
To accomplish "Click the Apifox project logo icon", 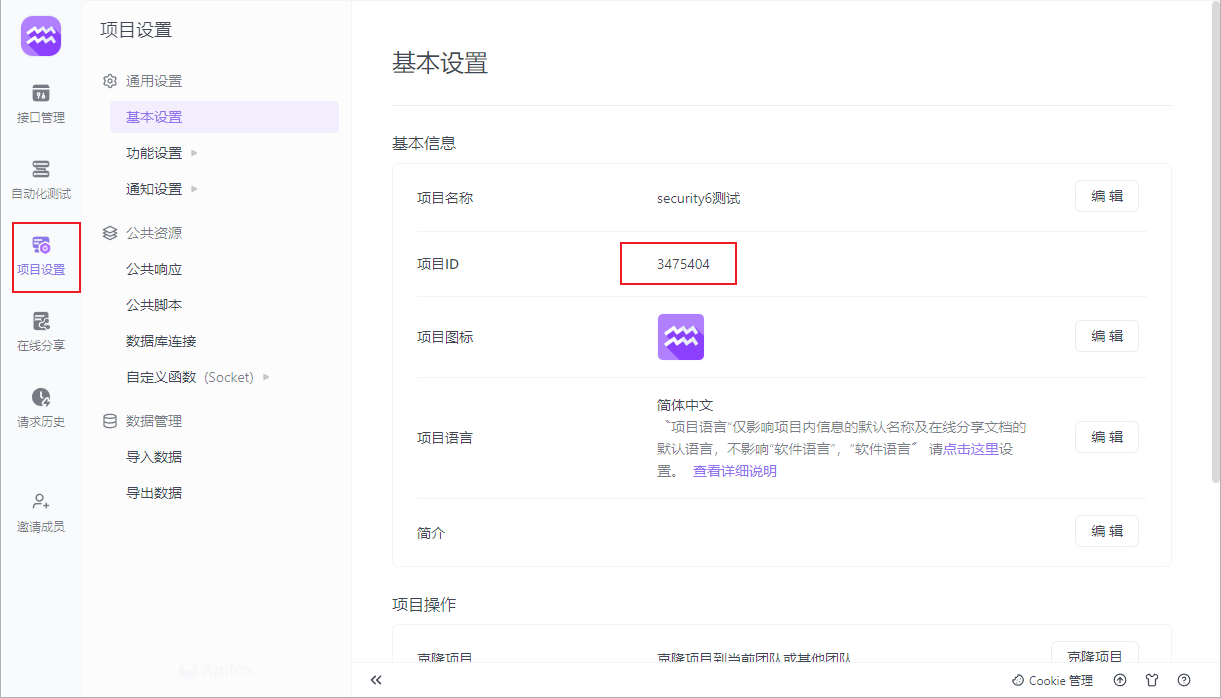I will 41,36.
